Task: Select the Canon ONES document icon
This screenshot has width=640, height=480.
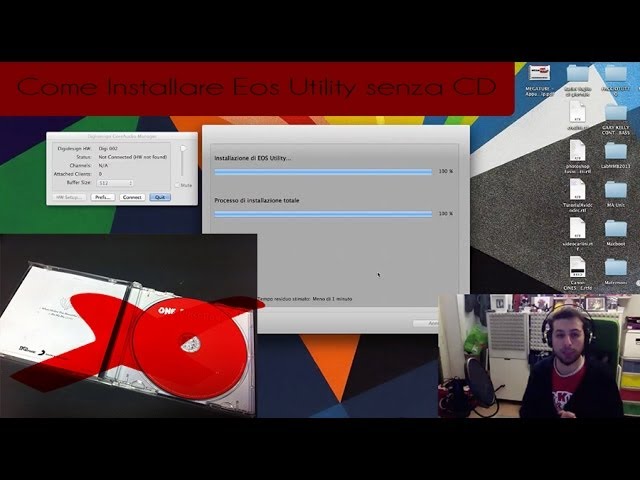Action: 577,267
